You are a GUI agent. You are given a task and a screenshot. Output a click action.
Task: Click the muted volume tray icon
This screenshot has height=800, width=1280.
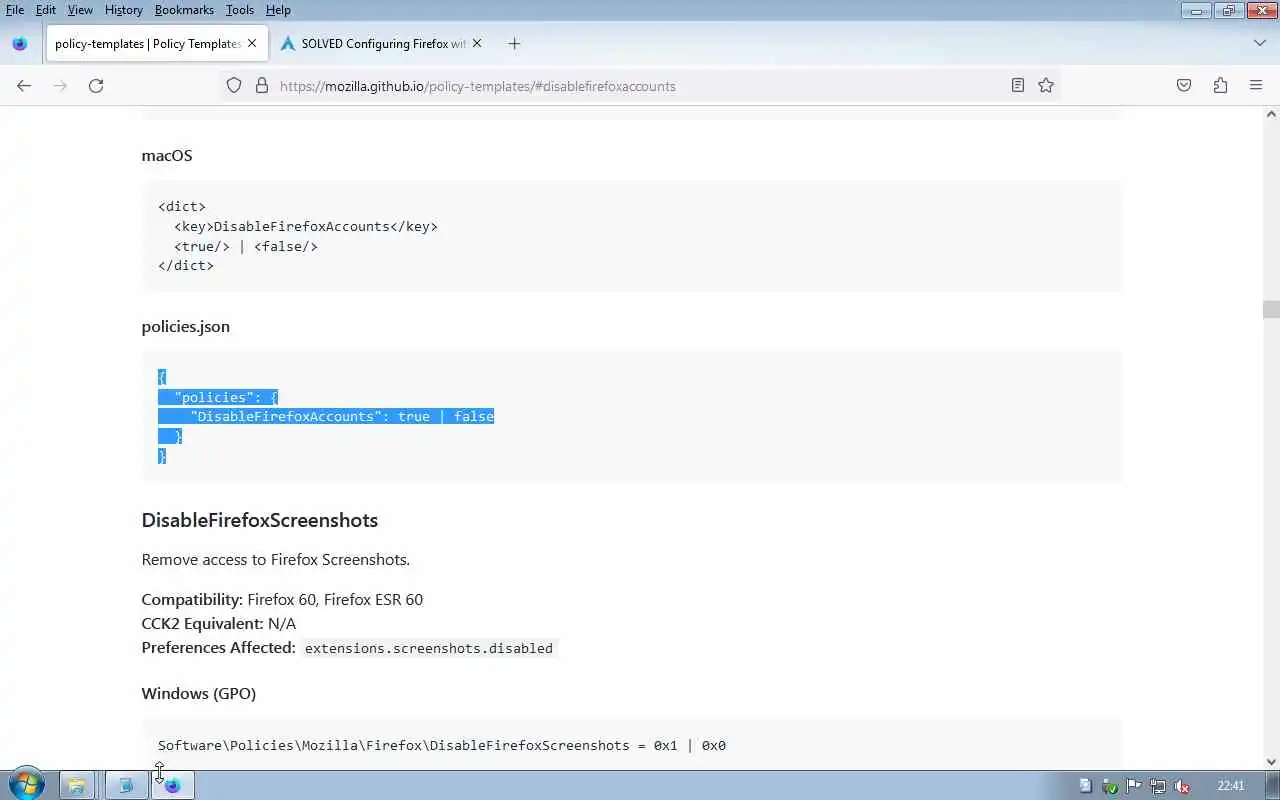click(1182, 786)
